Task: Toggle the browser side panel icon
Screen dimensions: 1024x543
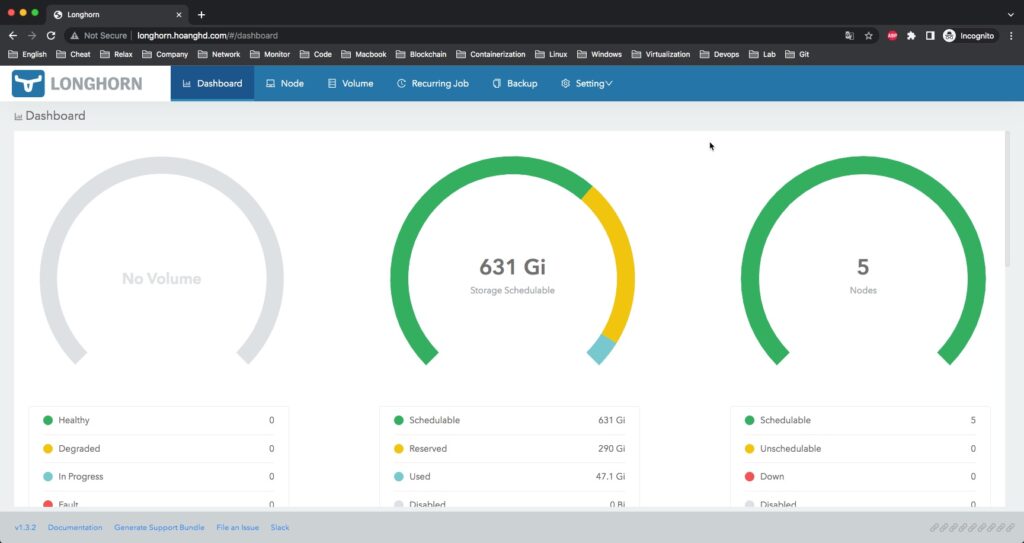Action: point(930,36)
